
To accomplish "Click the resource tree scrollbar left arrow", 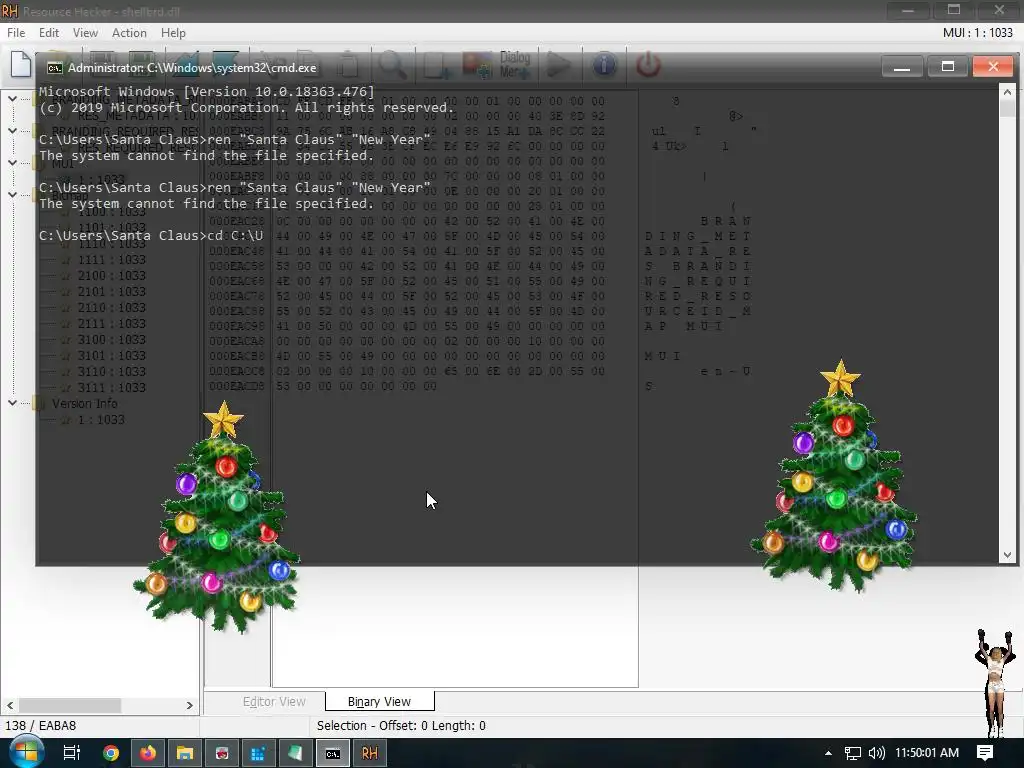I will pyautogui.click(x=10, y=705).
